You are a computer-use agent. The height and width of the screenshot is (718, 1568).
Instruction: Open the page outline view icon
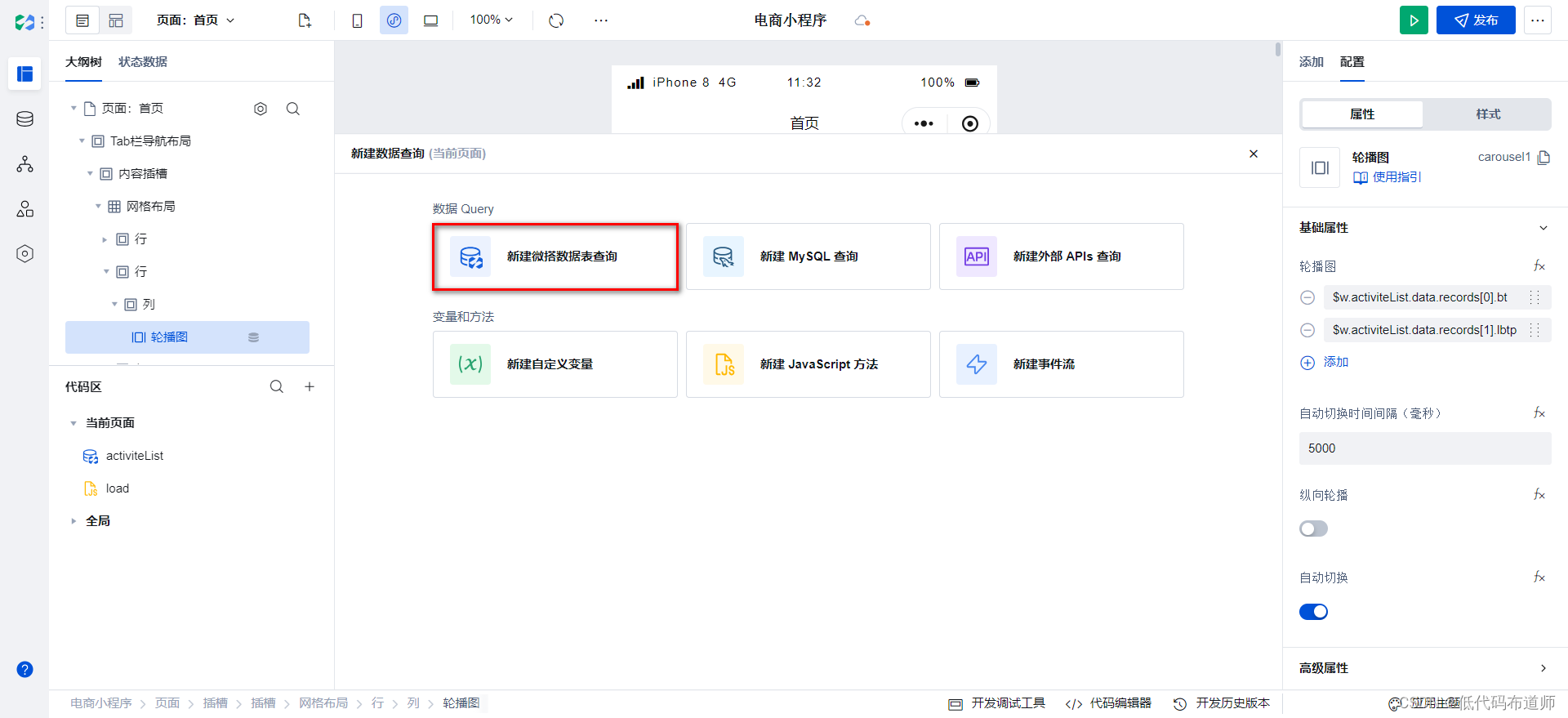82,20
